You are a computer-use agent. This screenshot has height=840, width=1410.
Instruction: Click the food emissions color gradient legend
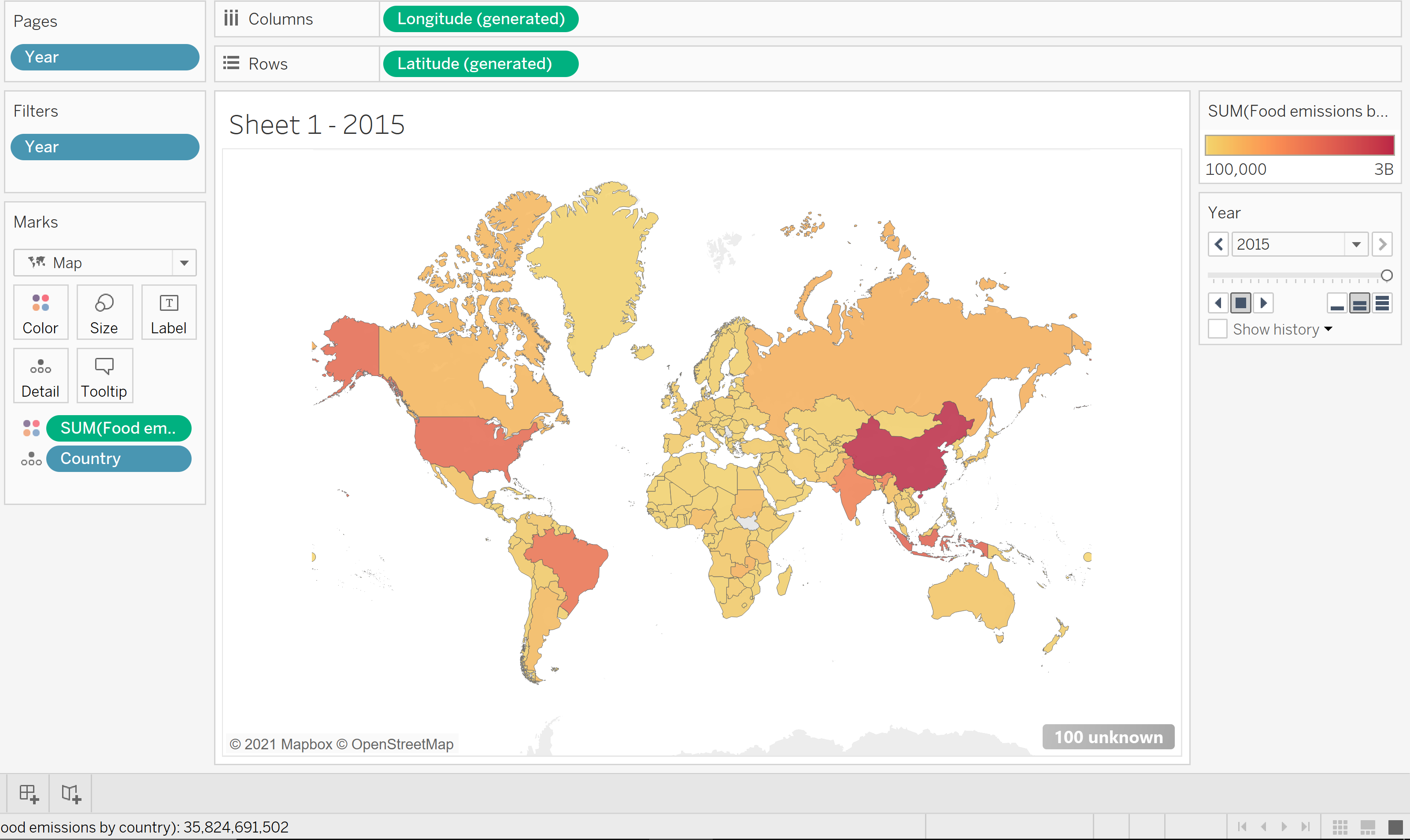coord(1299,145)
